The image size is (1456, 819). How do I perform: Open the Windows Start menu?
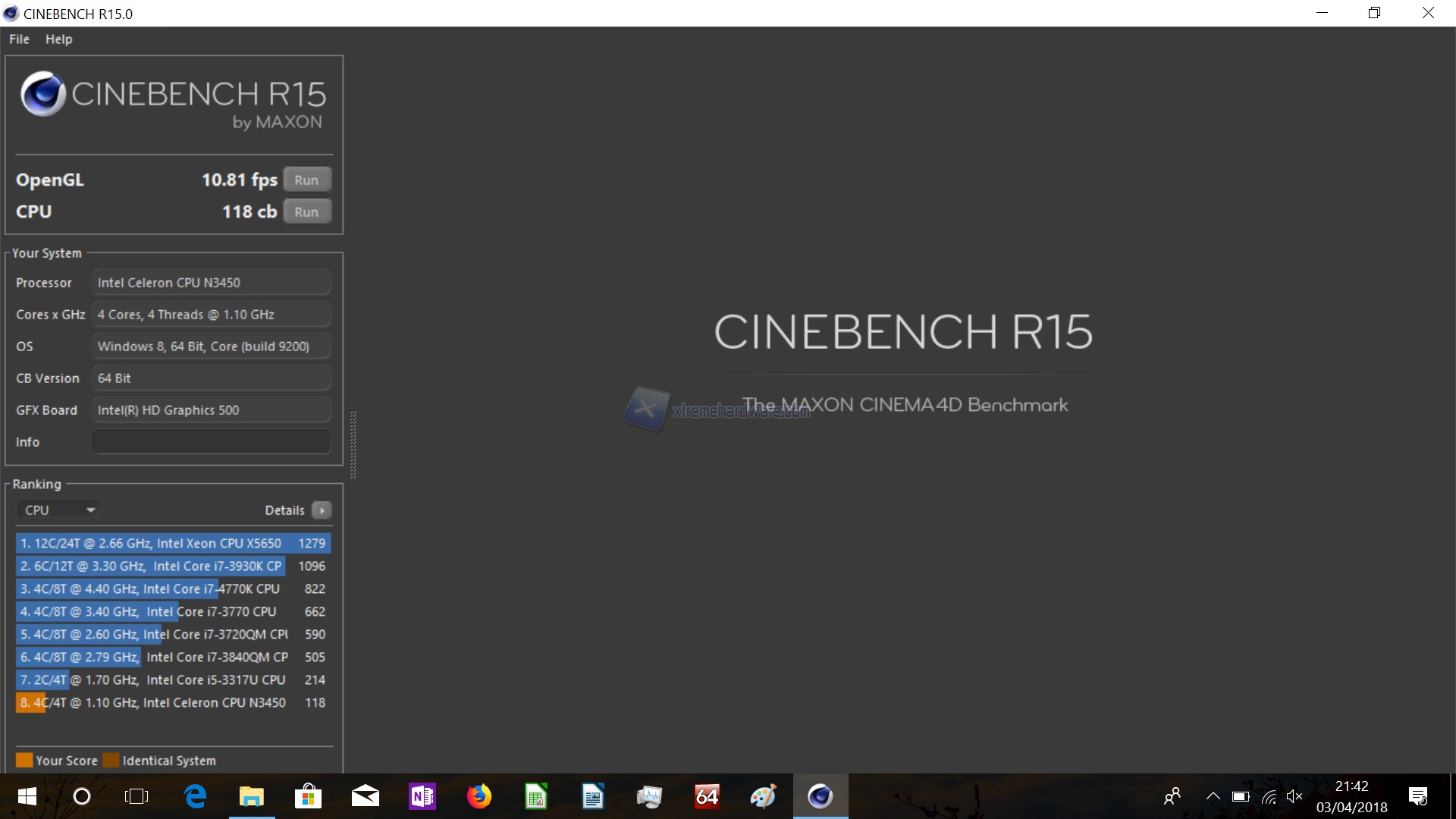point(27,796)
